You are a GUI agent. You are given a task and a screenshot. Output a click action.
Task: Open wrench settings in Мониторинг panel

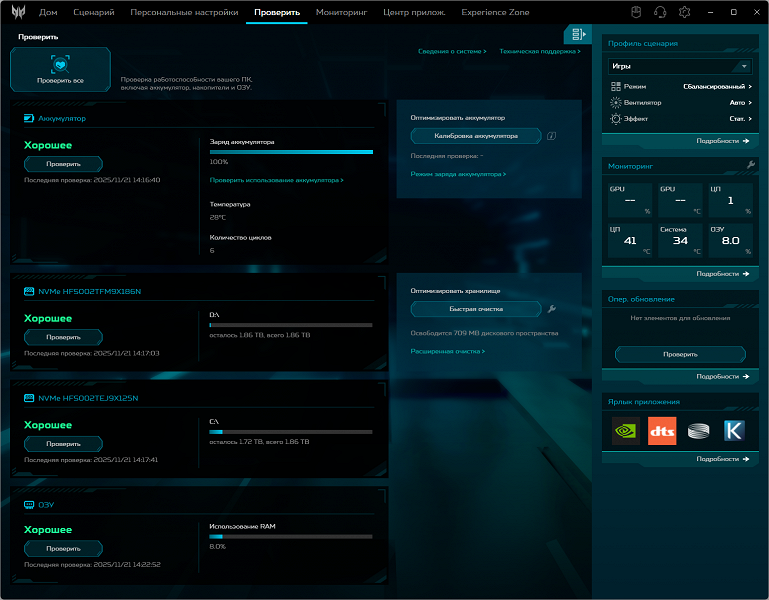pyautogui.click(x=751, y=165)
